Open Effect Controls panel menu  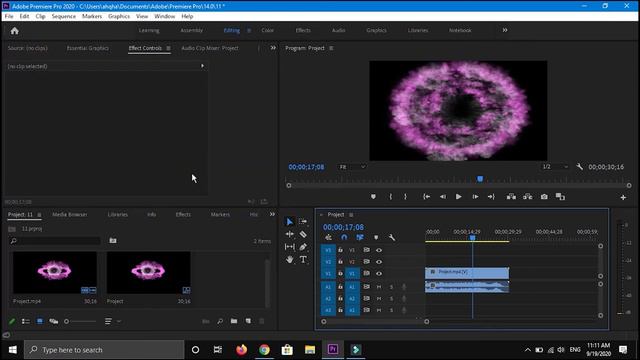click(168, 48)
